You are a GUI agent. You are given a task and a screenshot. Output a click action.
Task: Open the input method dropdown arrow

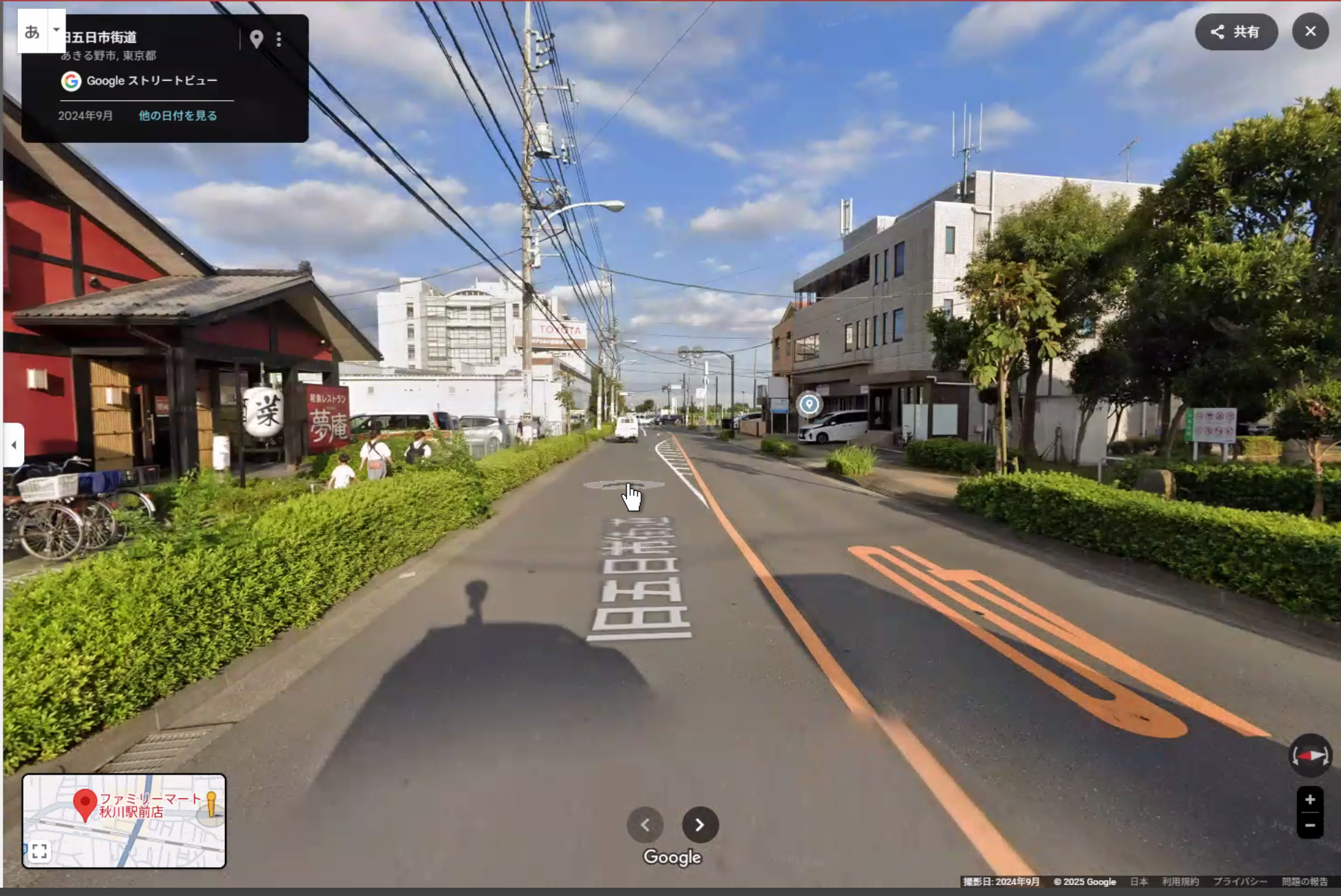click(56, 30)
